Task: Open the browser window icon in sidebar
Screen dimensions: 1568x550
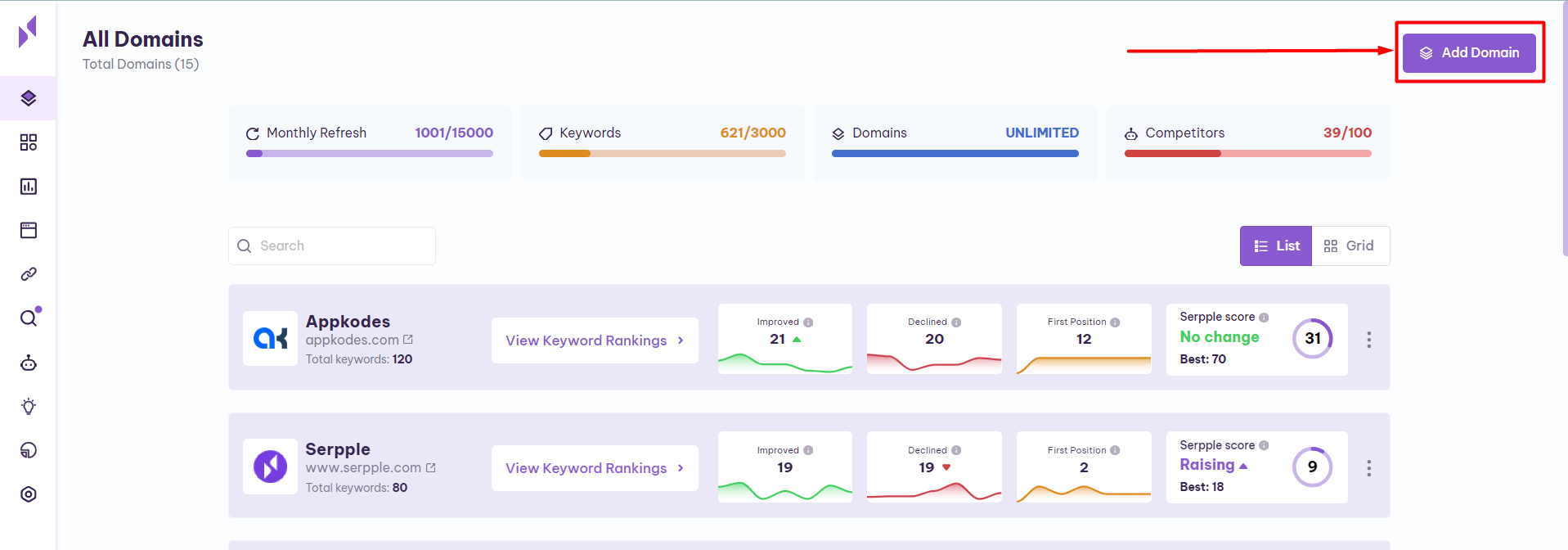Action: 29,230
